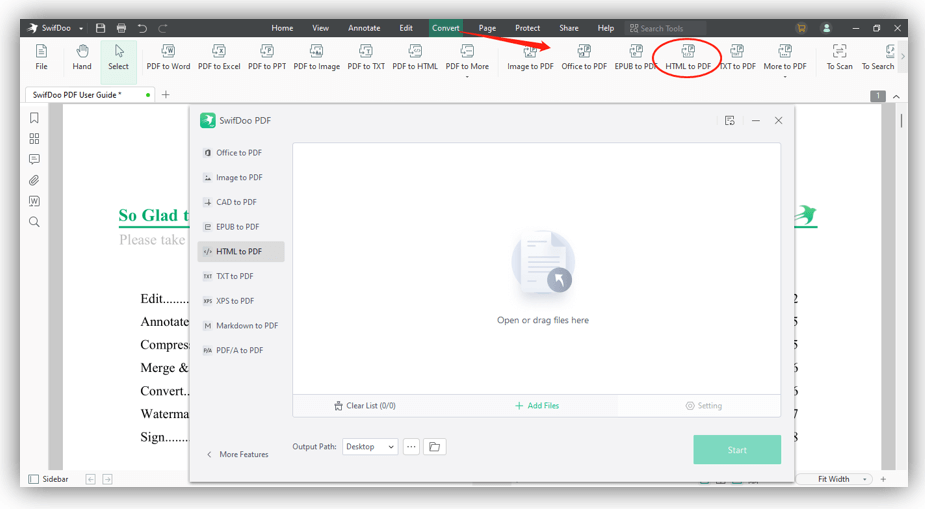The width and height of the screenshot is (925, 509).
Task: Open the View tab
Action: coord(320,28)
